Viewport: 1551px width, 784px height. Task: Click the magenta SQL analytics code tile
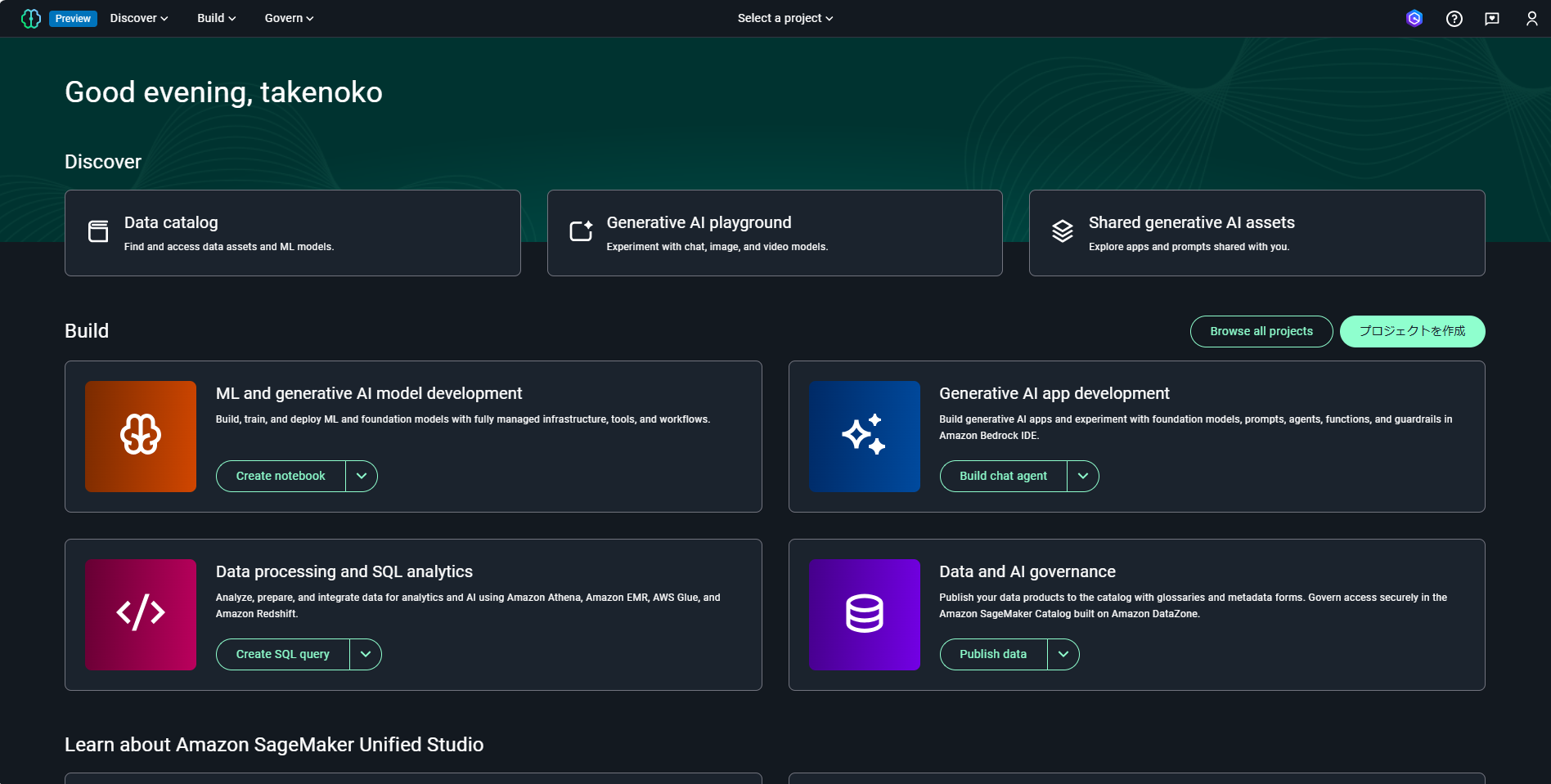(x=141, y=615)
